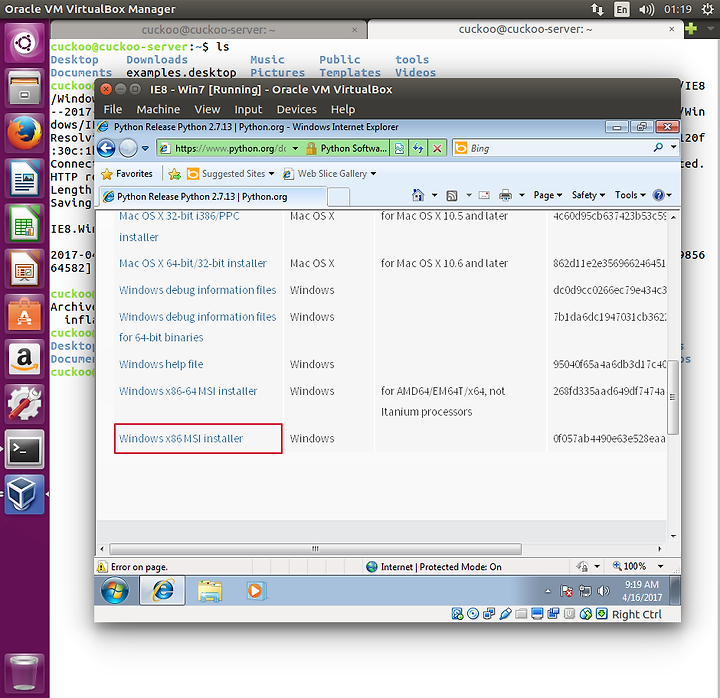Switch to the Terminal launcher icon
Viewport: 720px width, 698px height.
coord(24,449)
